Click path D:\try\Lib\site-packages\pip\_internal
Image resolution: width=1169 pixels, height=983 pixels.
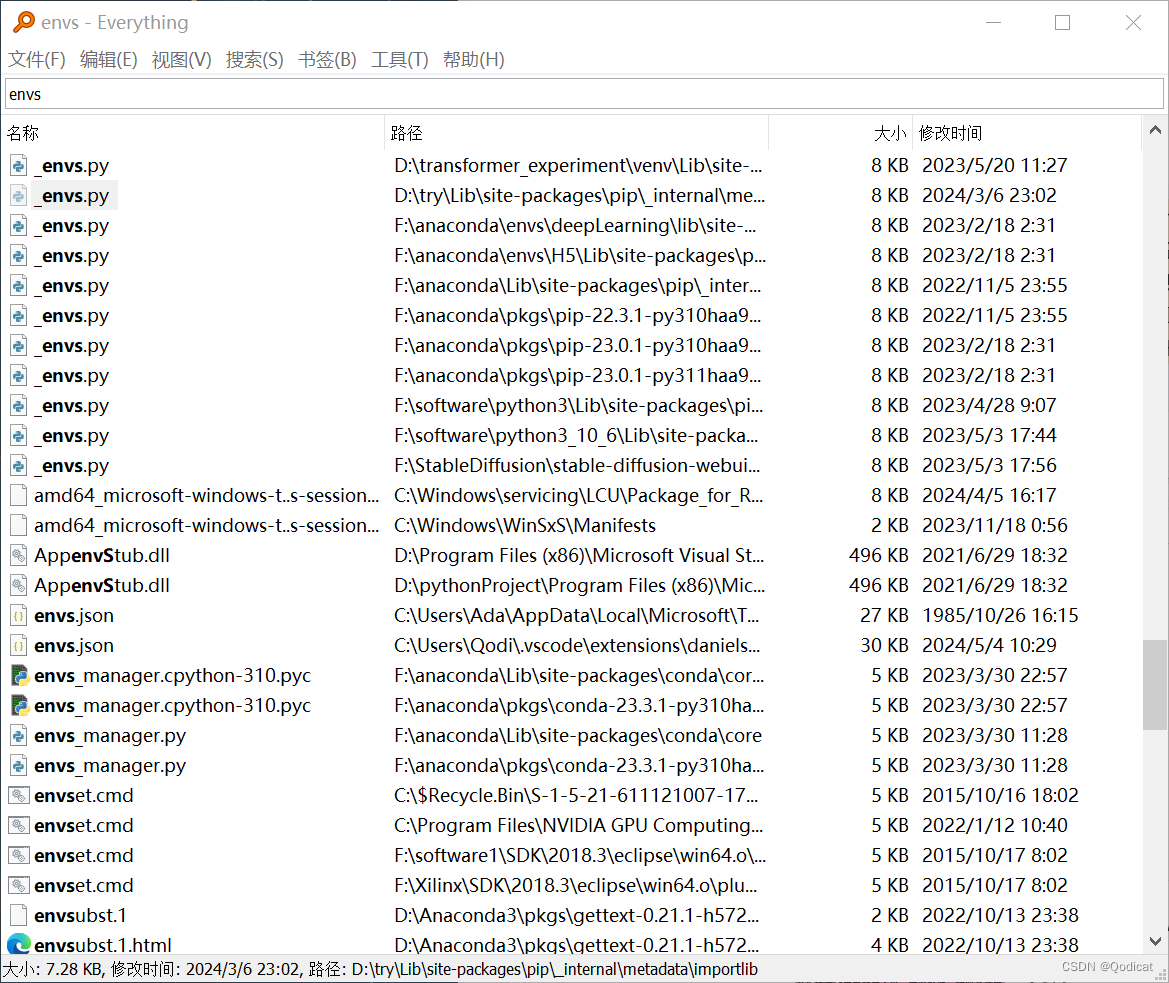click(x=579, y=195)
